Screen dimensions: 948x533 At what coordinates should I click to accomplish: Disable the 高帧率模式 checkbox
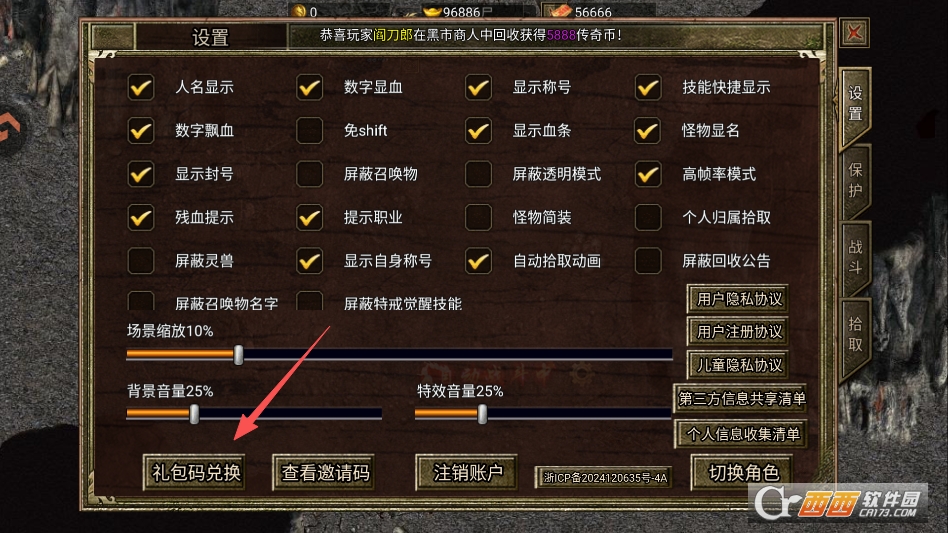coord(648,174)
